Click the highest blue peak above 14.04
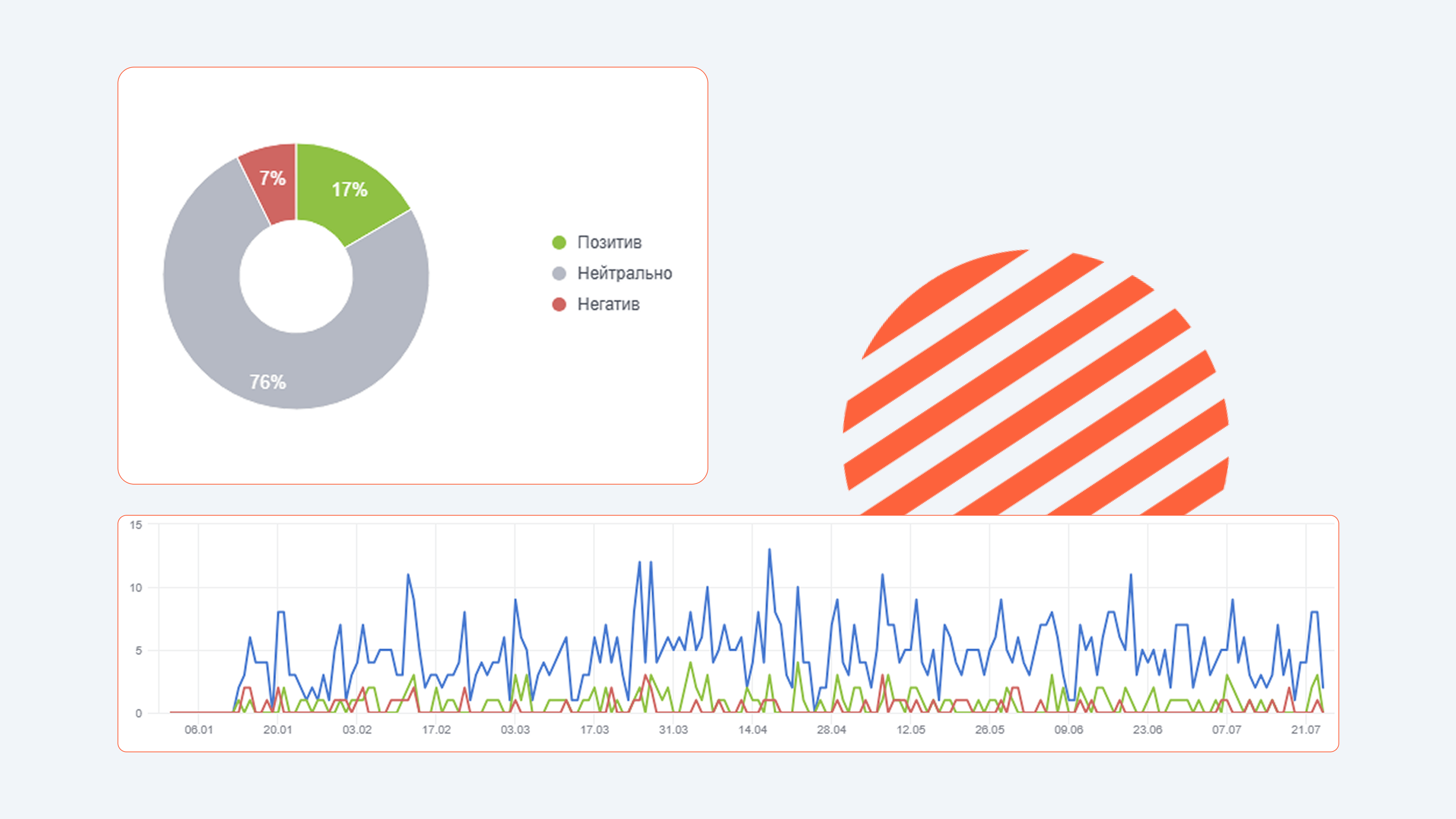This screenshot has height=819, width=1456. pos(769,550)
